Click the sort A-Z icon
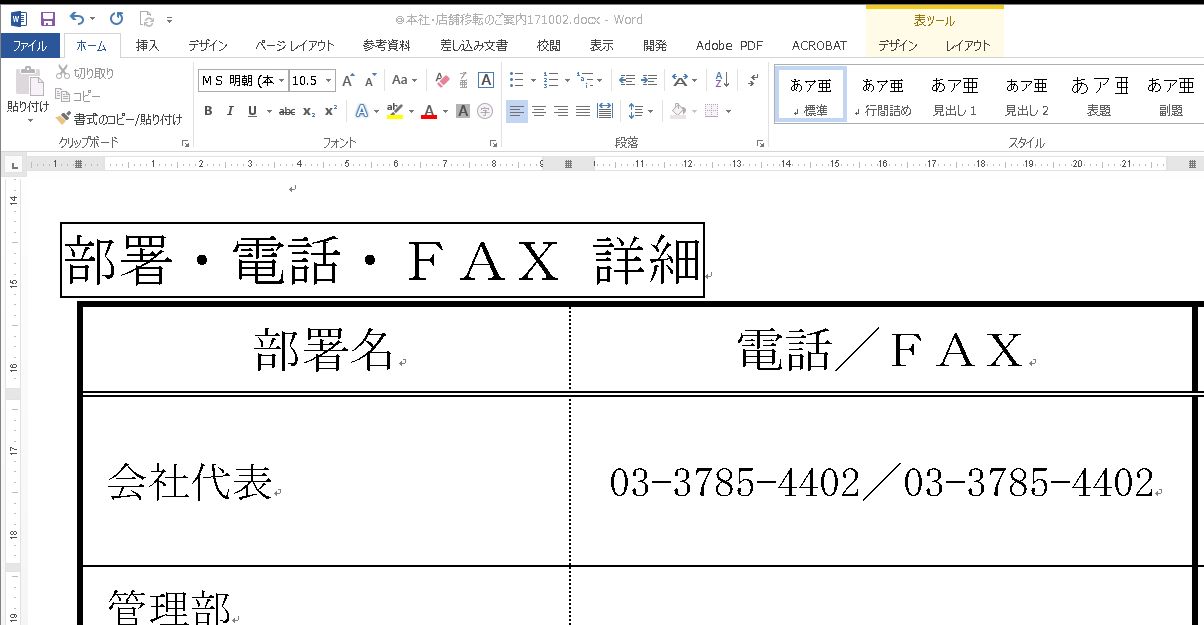This screenshot has width=1204, height=625. pyautogui.click(x=722, y=80)
